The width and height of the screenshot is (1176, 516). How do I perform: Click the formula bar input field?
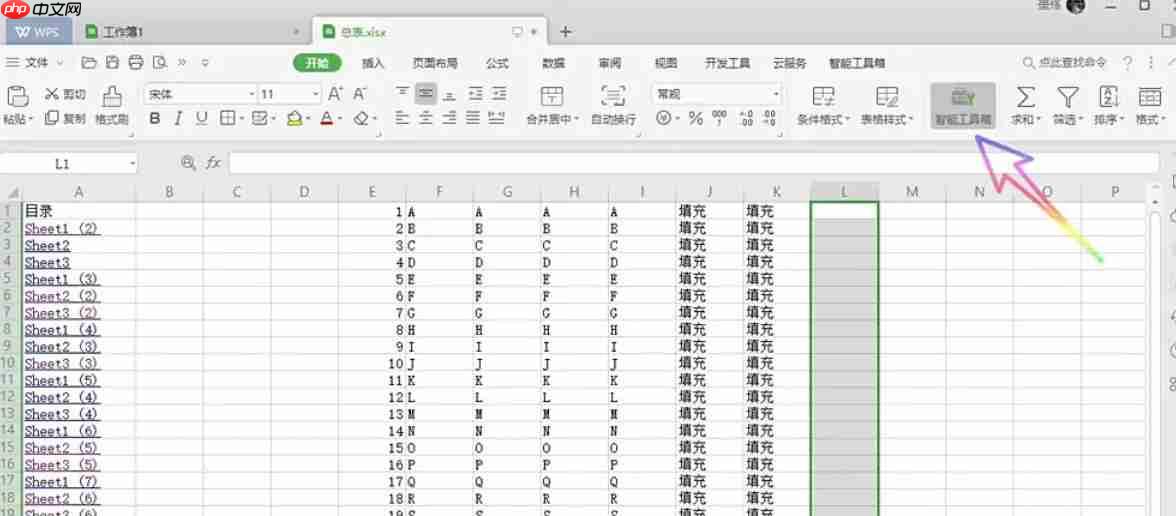(x=694, y=163)
